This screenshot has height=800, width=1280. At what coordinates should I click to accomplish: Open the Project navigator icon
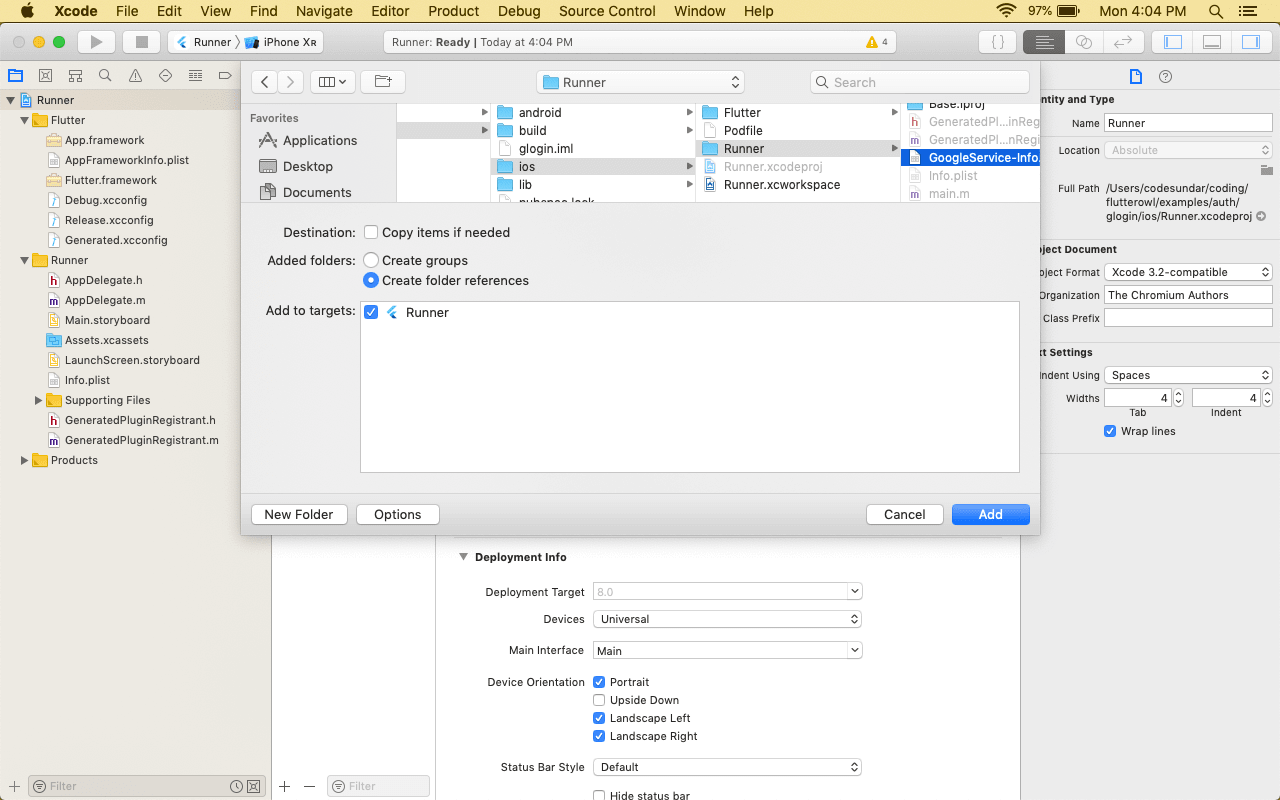point(15,76)
